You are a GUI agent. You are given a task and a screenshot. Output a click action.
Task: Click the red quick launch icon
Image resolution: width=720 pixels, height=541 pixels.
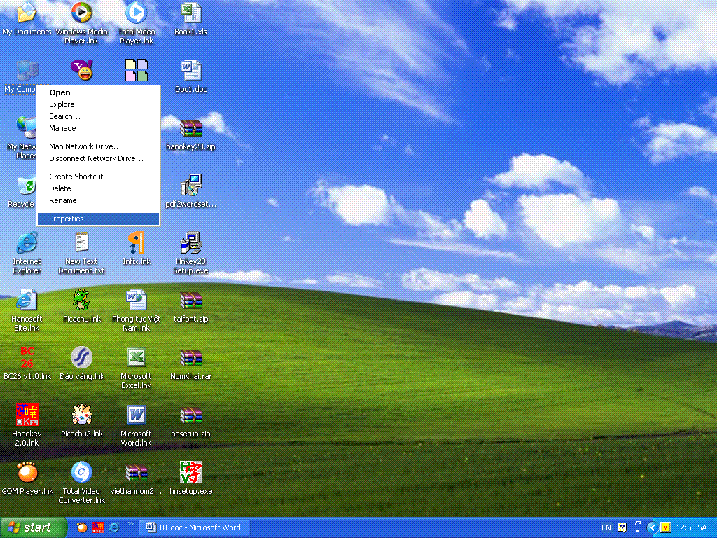pyautogui.click(x=98, y=528)
